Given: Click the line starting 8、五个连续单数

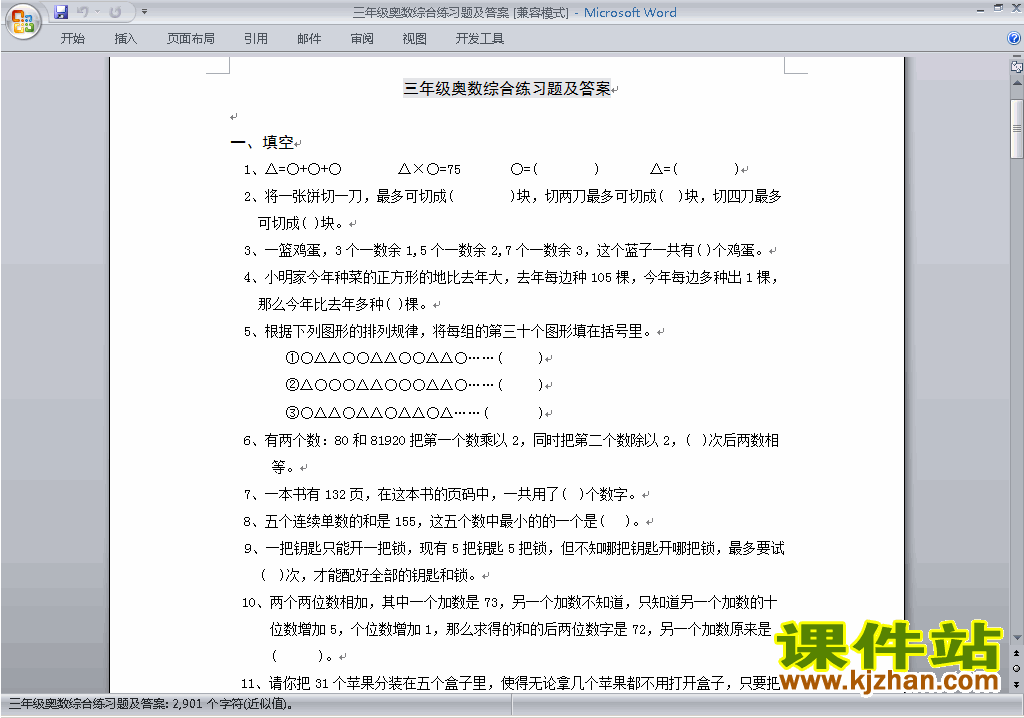Looking at the screenshot, I should tap(443, 521).
